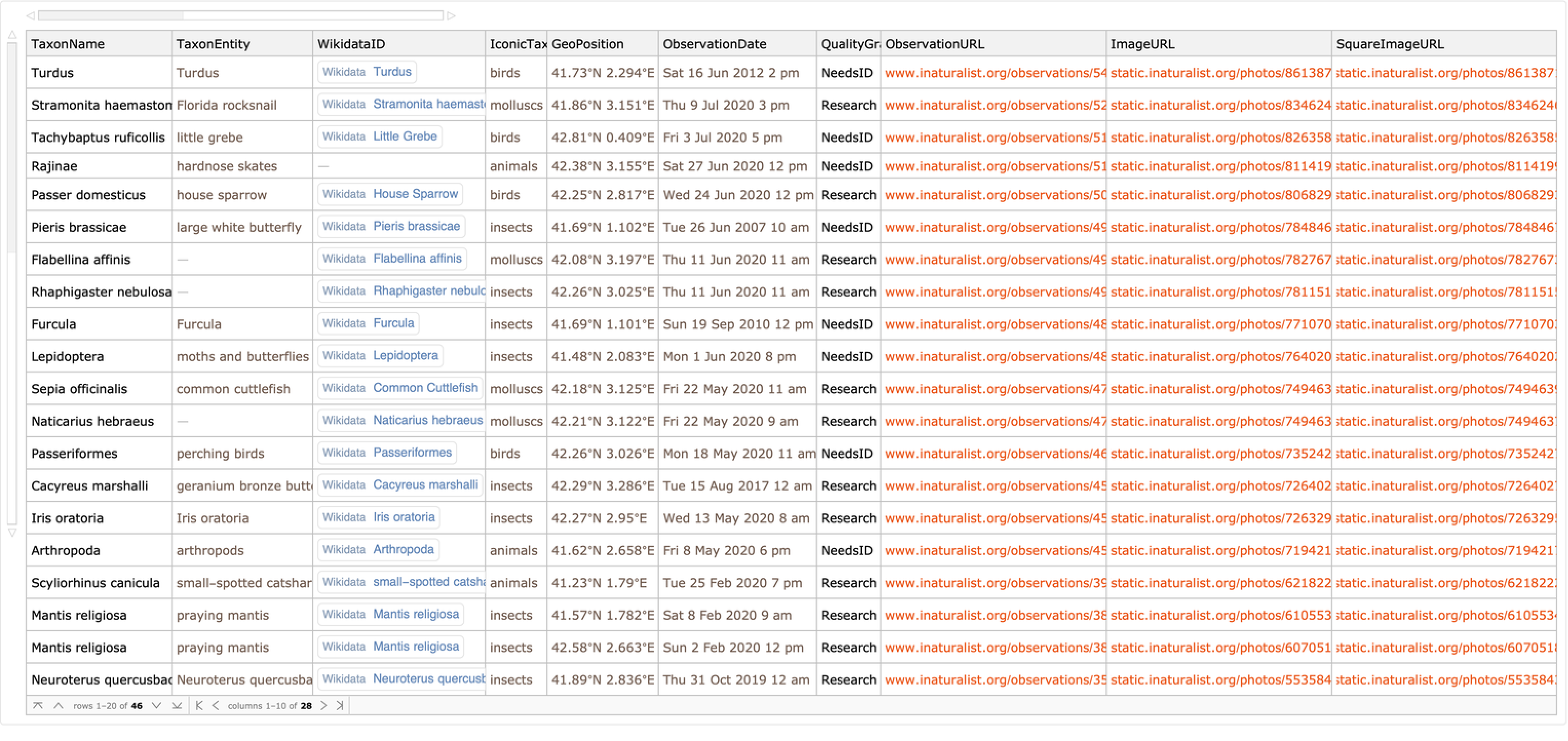Click the TaxonName column header
1568x741 pixels.
(x=68, y=44)
